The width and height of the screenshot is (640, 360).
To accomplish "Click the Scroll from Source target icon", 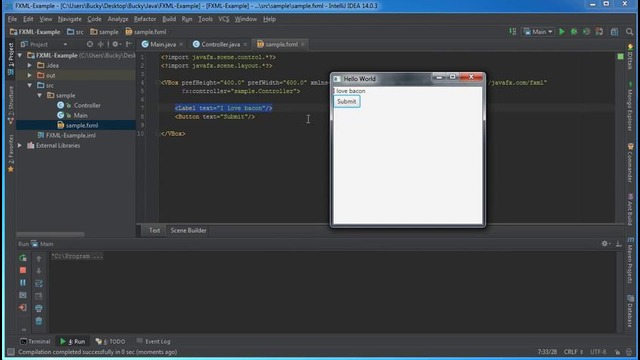I will tap(90, 44).
